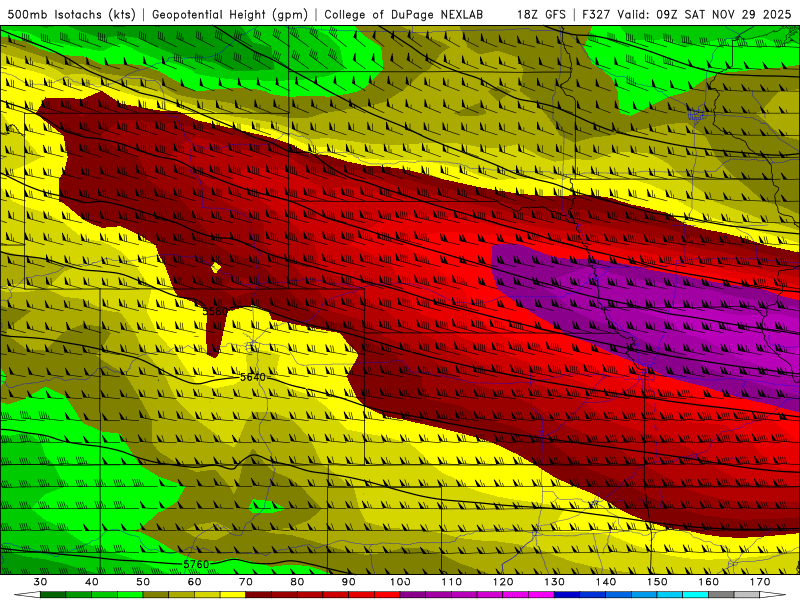Image resolution: width=800 pixels, height=600 pixels.
Task: Select the bright yellow swatch just before 70
Action: pyautogui.click(x=233, y=595)
